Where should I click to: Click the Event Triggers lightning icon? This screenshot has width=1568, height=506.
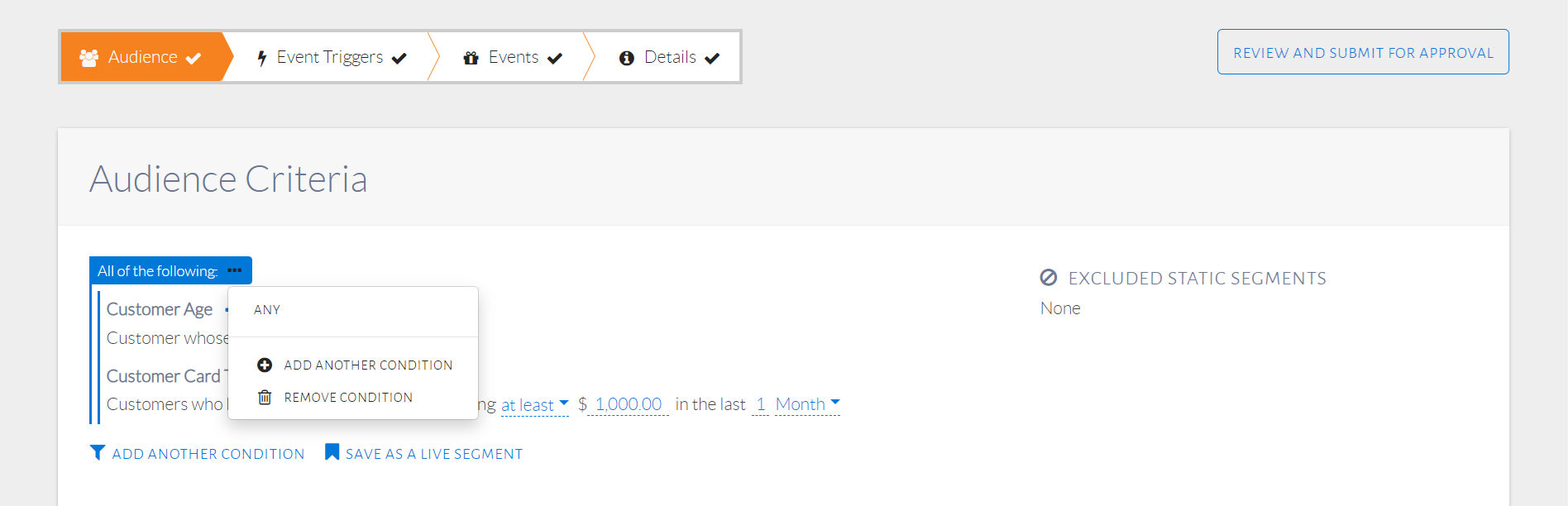tap(262, 58)
